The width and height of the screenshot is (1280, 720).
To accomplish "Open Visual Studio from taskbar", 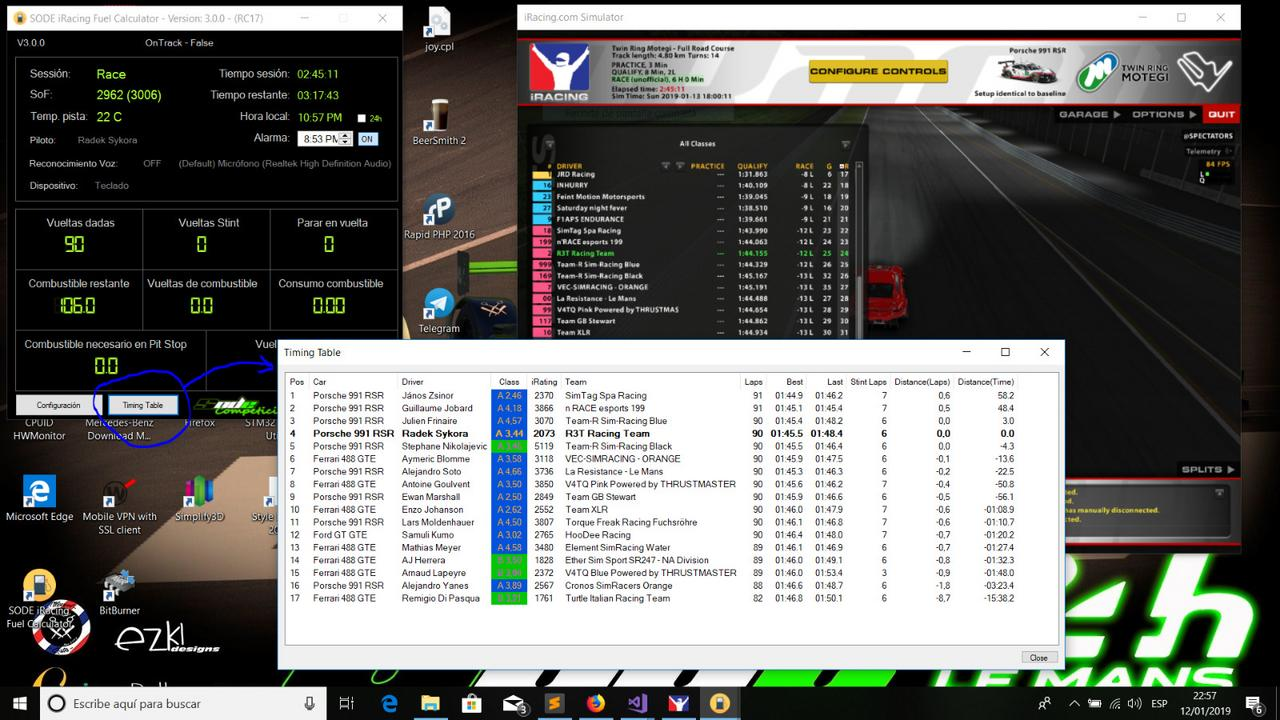I will pos(637,703).
